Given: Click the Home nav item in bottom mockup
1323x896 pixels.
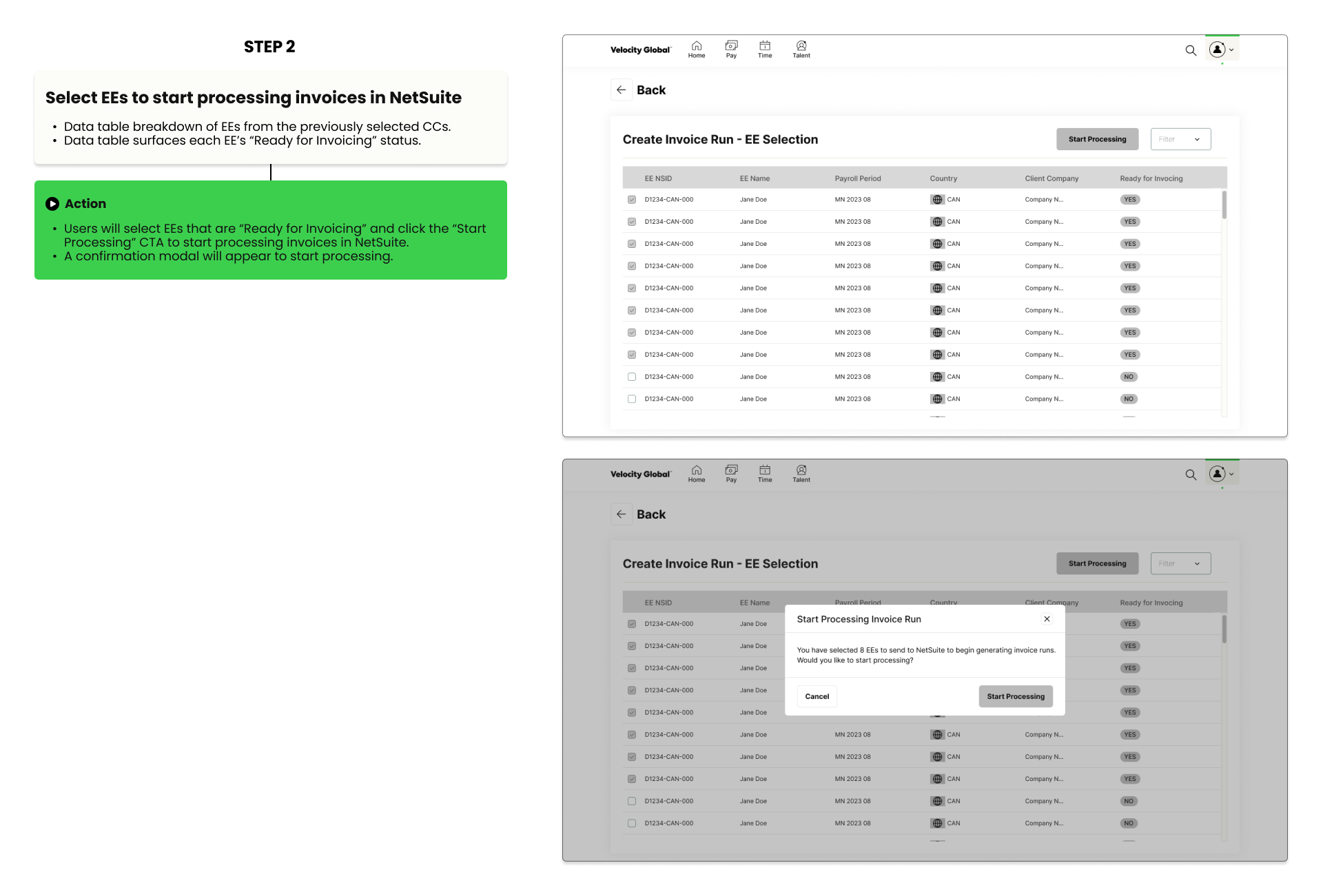Looking at the screenshot, I should tap(696, 473).
